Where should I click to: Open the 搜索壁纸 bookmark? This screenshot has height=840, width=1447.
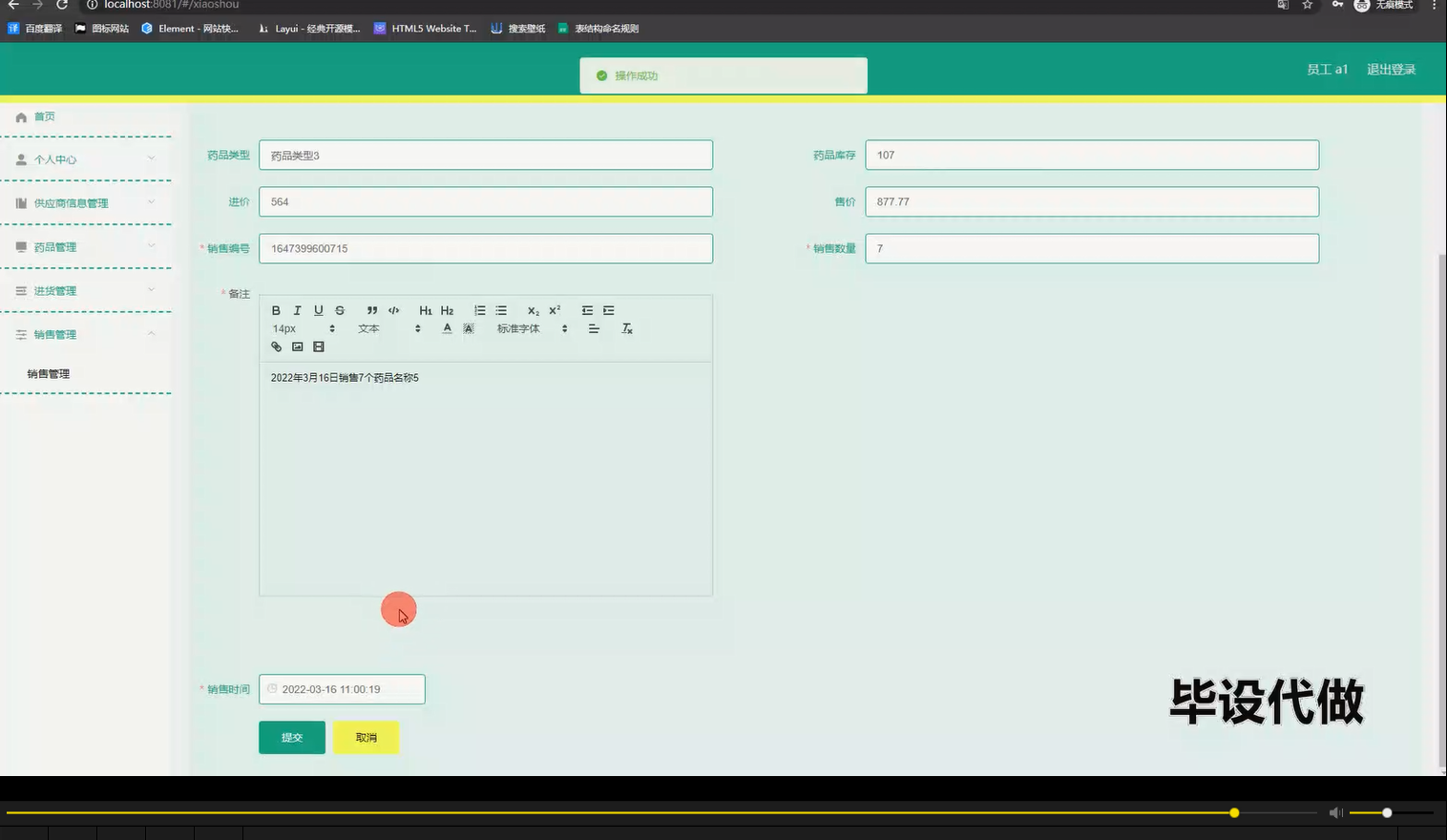(518, 29)
